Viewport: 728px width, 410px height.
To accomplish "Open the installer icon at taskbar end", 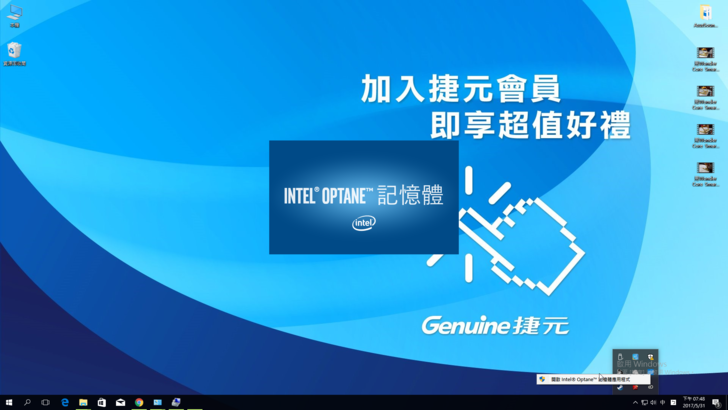I will coord(176,403).
